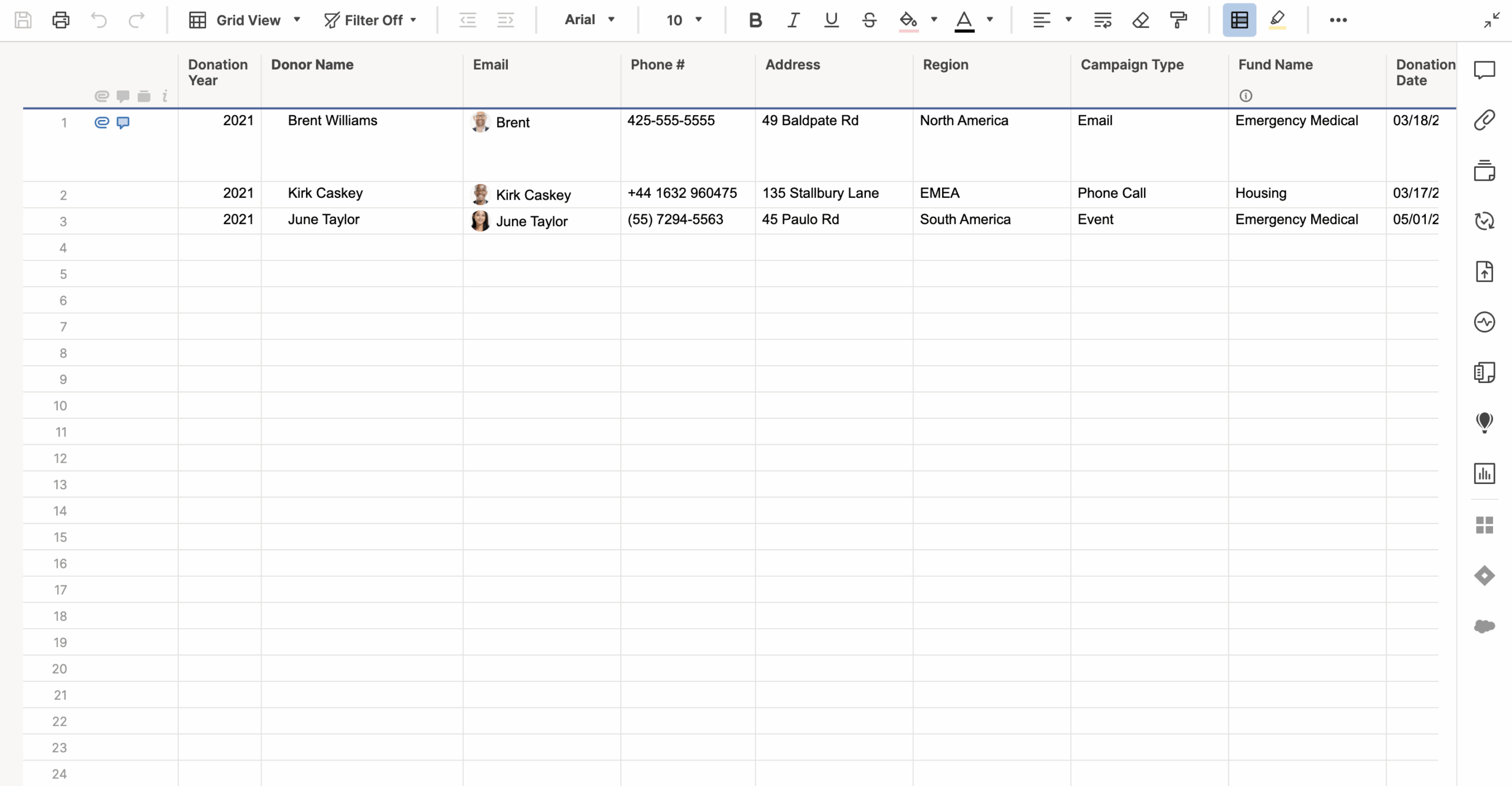Open the more options menu
The image size is (1512, 786).
[1338, 20]
